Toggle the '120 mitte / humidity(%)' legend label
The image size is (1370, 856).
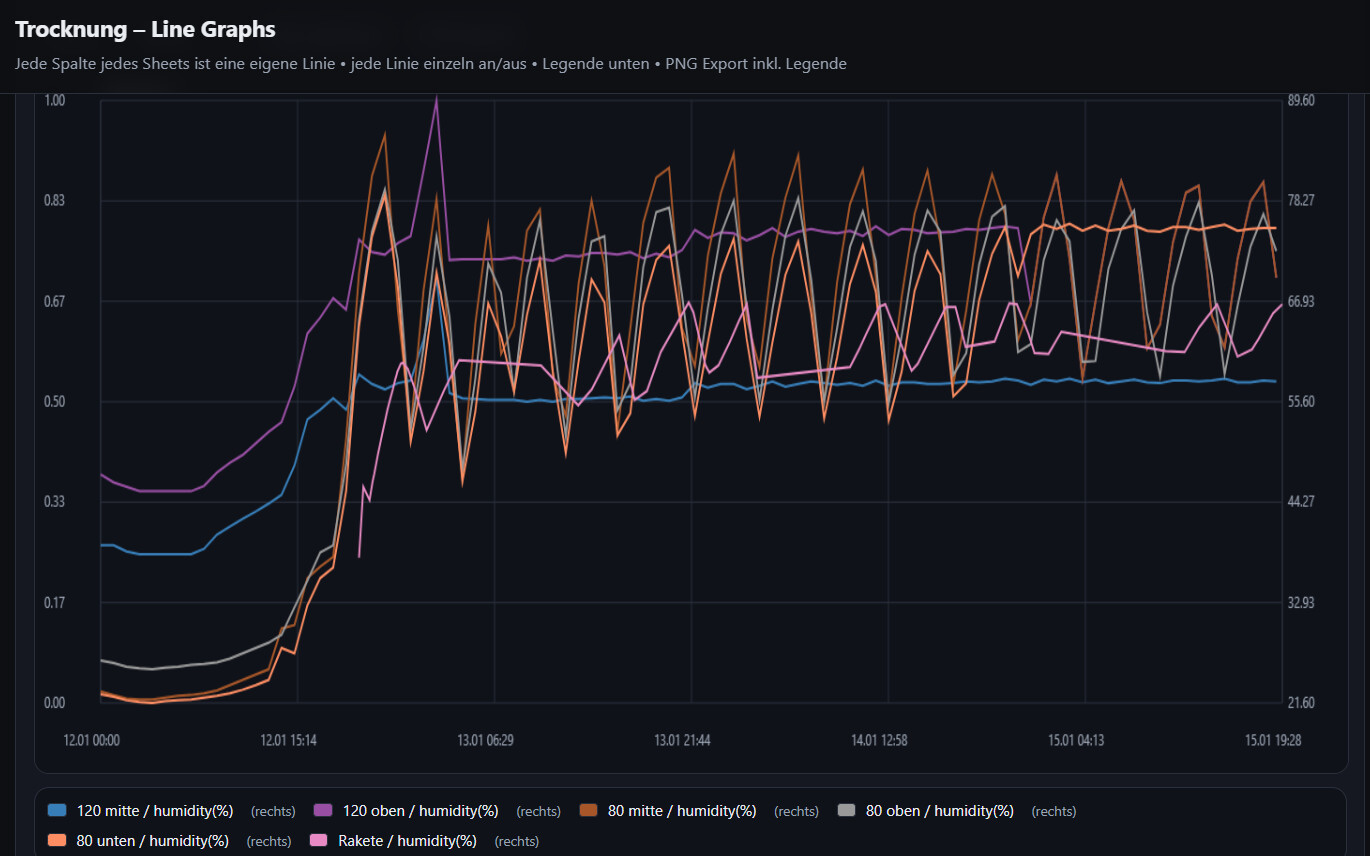[x=154, y=811]
